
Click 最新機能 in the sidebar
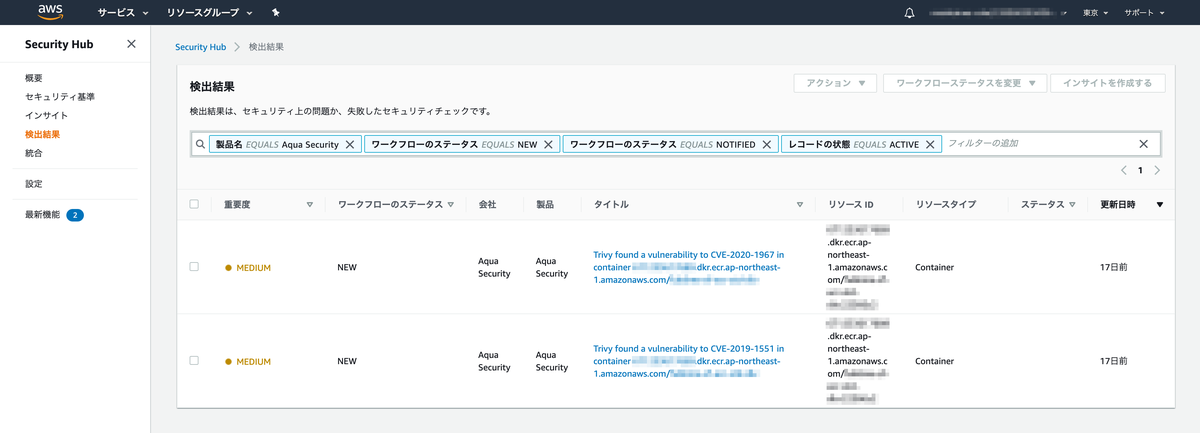(43, 215)
